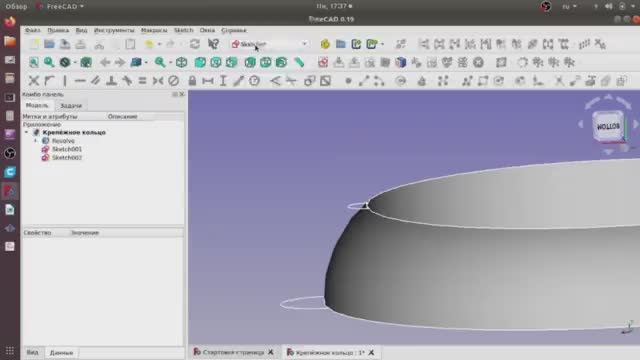Show applications grid in the dock
This screenshot has height=360, width=640.
pos(10,350)
